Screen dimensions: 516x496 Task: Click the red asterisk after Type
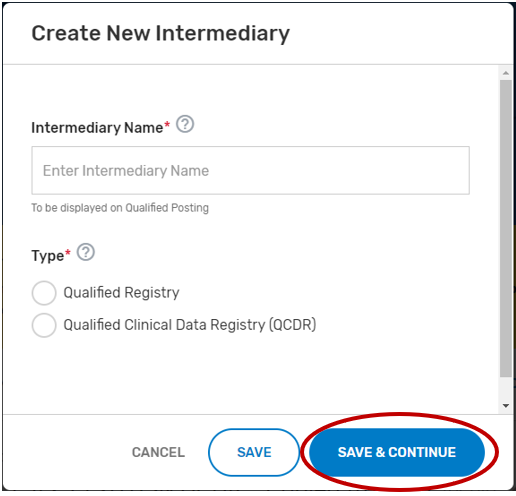pyautogui.click(x=68, y=252)
